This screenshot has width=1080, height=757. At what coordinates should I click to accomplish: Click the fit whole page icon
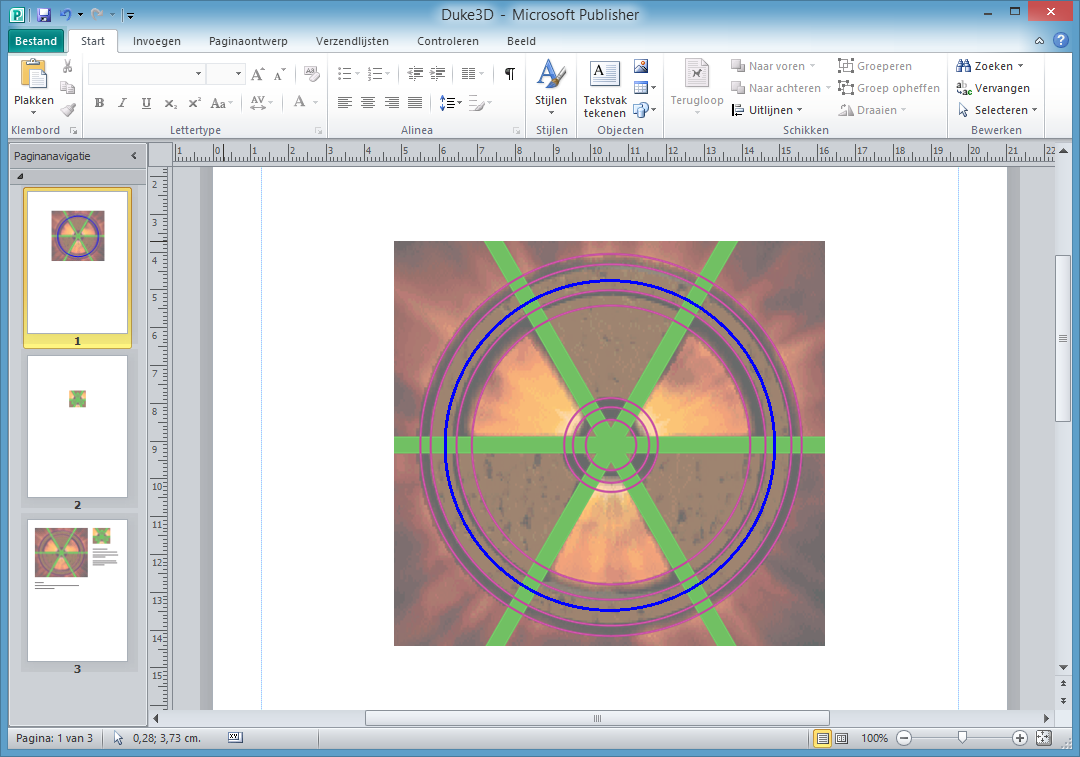[x=1043, y=738]
